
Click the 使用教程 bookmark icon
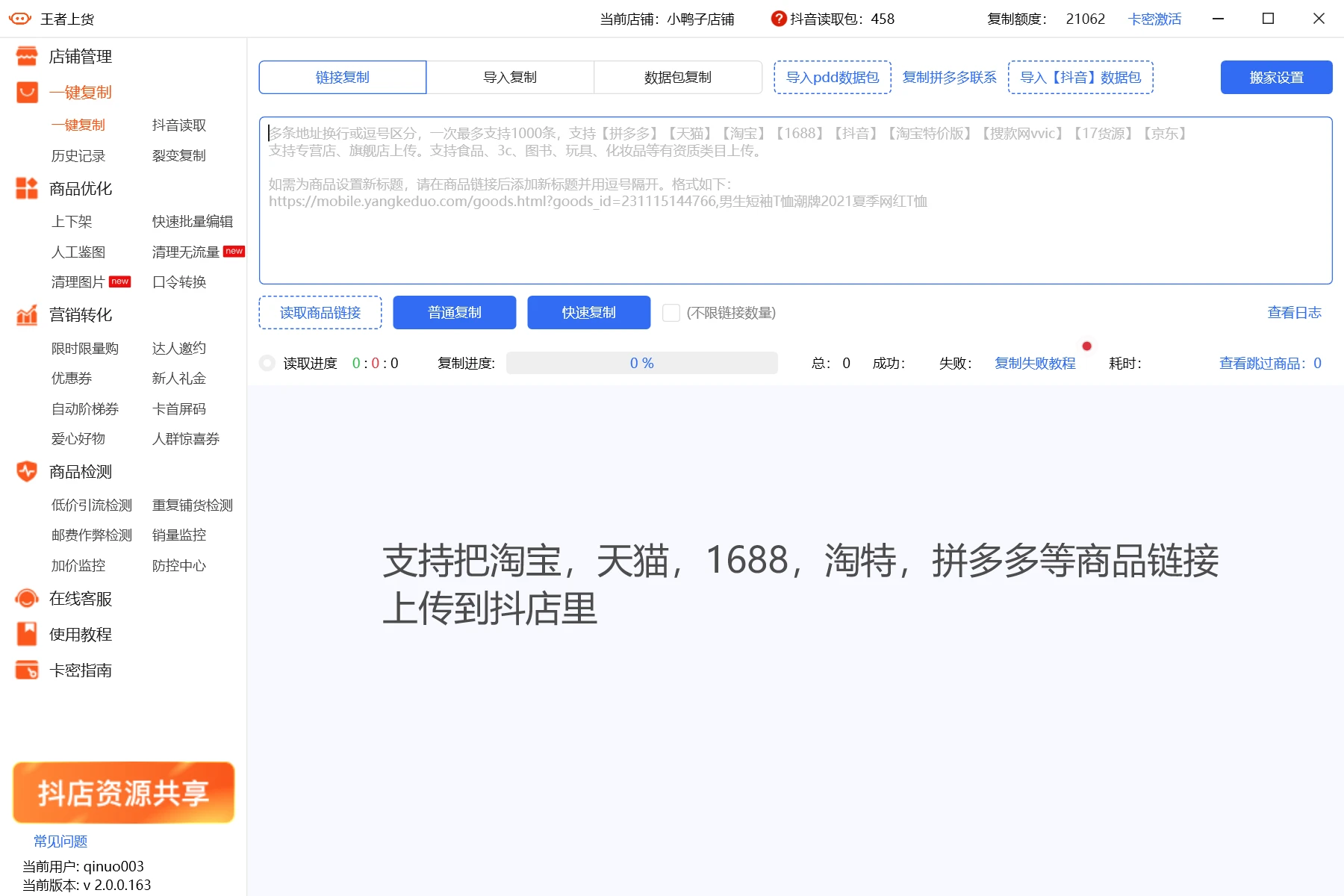pyautogui.click(x=27, y=634)
